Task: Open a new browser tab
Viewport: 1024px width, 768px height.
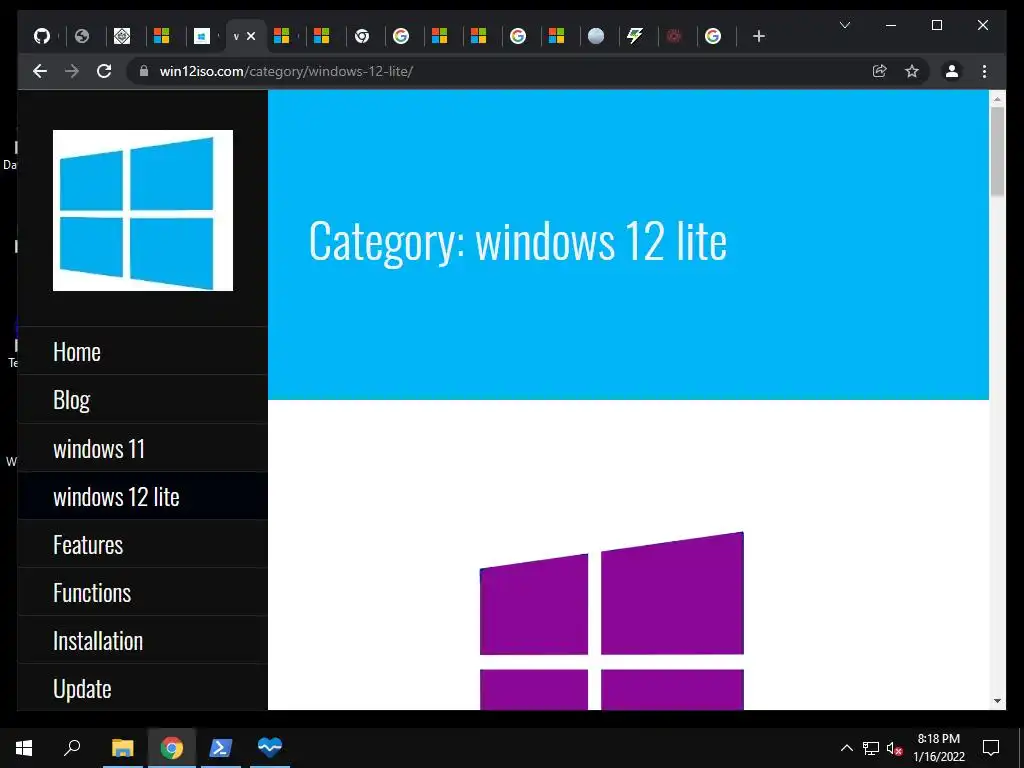Action: (x=758, y=36)
